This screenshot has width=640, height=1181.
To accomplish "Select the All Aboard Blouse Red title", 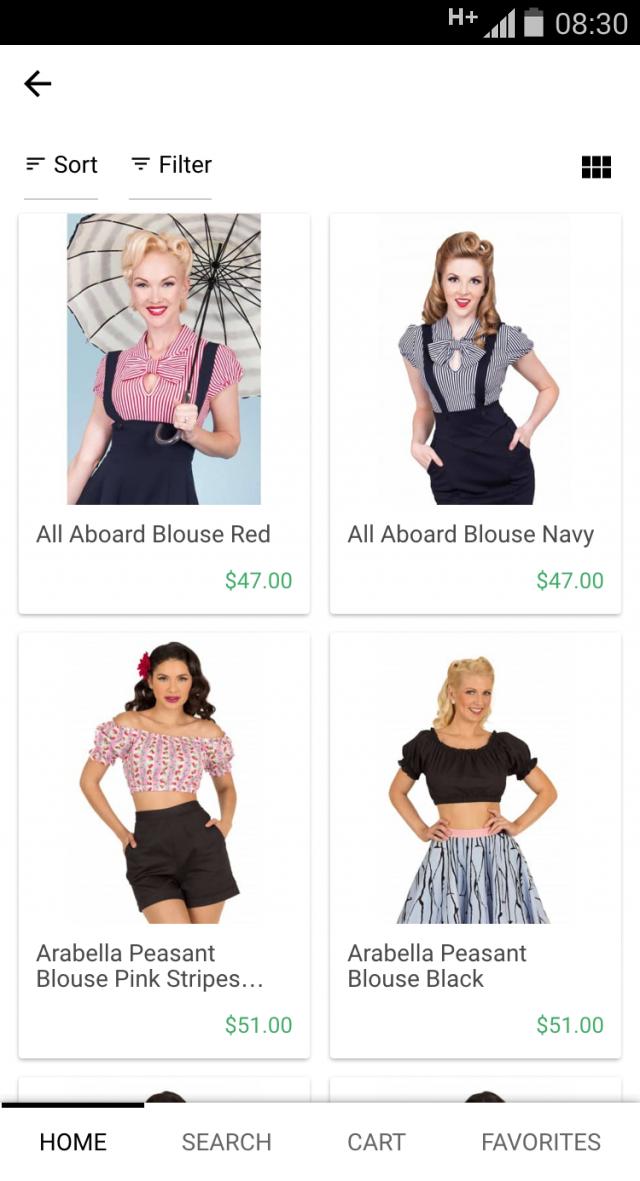I will coord(154,534).
